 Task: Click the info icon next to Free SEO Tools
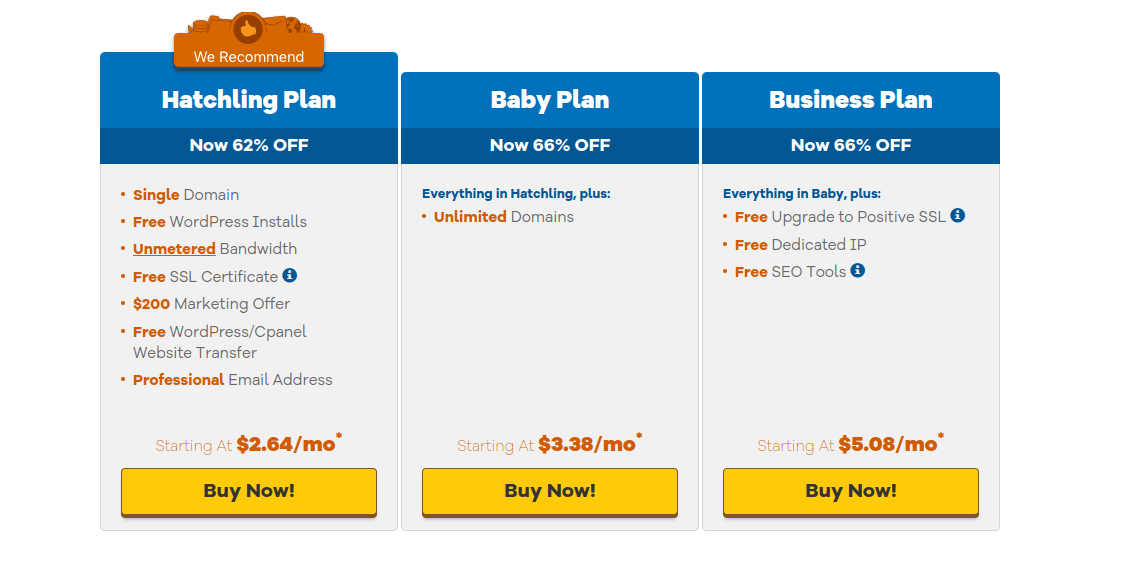click(x=857, y=271)
